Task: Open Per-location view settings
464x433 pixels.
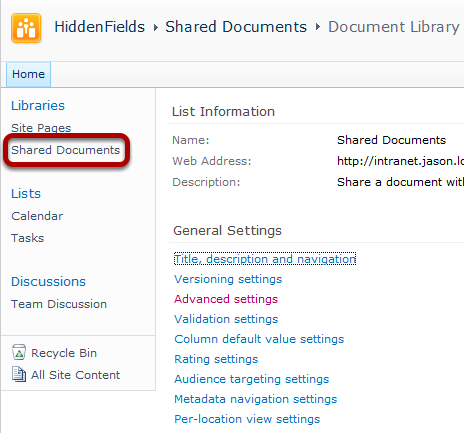Action: [x=247, y=419]
